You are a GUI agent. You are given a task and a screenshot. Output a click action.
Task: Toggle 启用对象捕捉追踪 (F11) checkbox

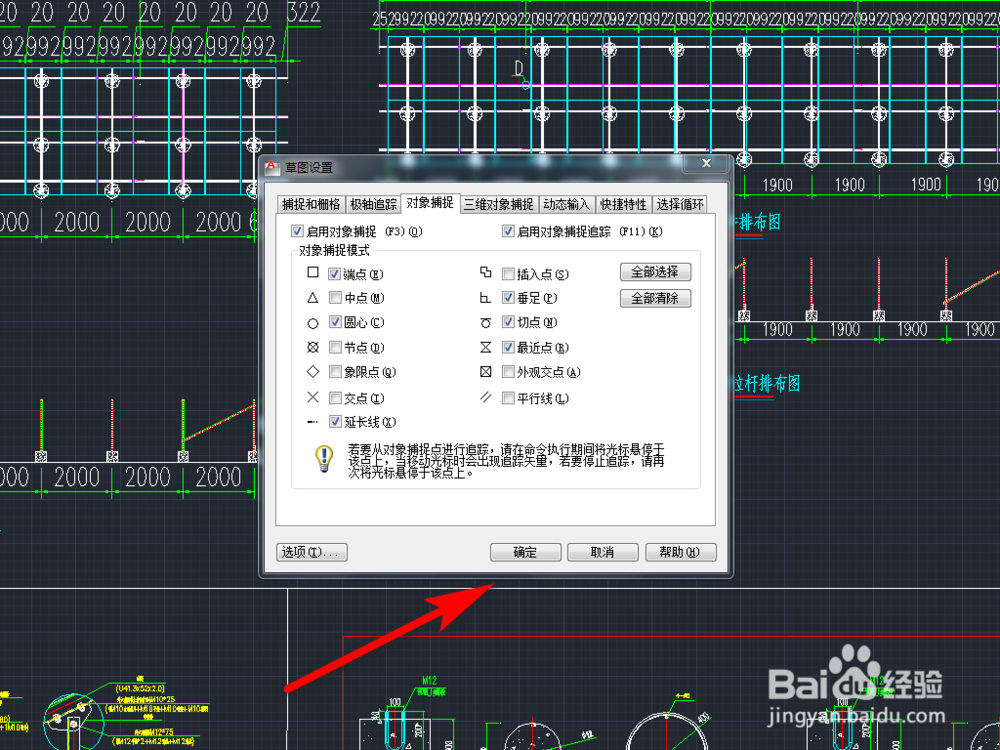coord(508,232)
